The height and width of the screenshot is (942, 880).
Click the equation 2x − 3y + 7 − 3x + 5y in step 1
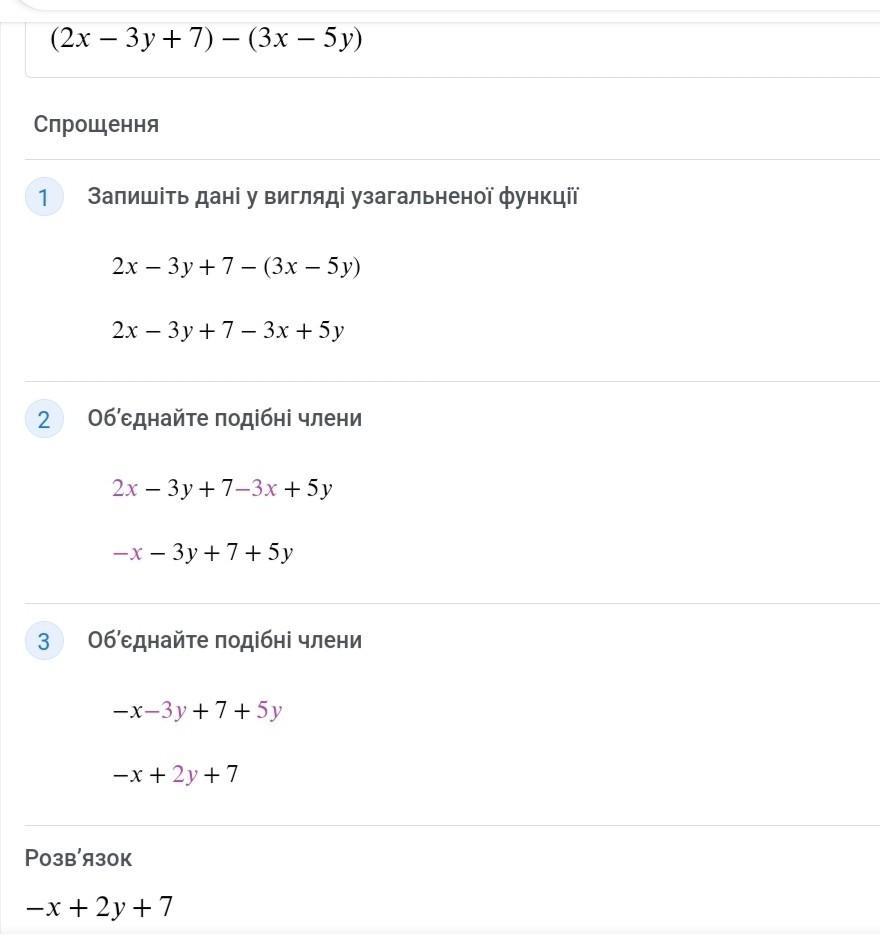coord(228,330)
